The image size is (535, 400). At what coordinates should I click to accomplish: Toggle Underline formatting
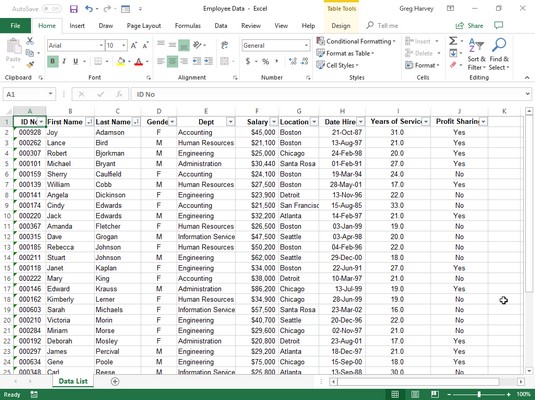75,61
